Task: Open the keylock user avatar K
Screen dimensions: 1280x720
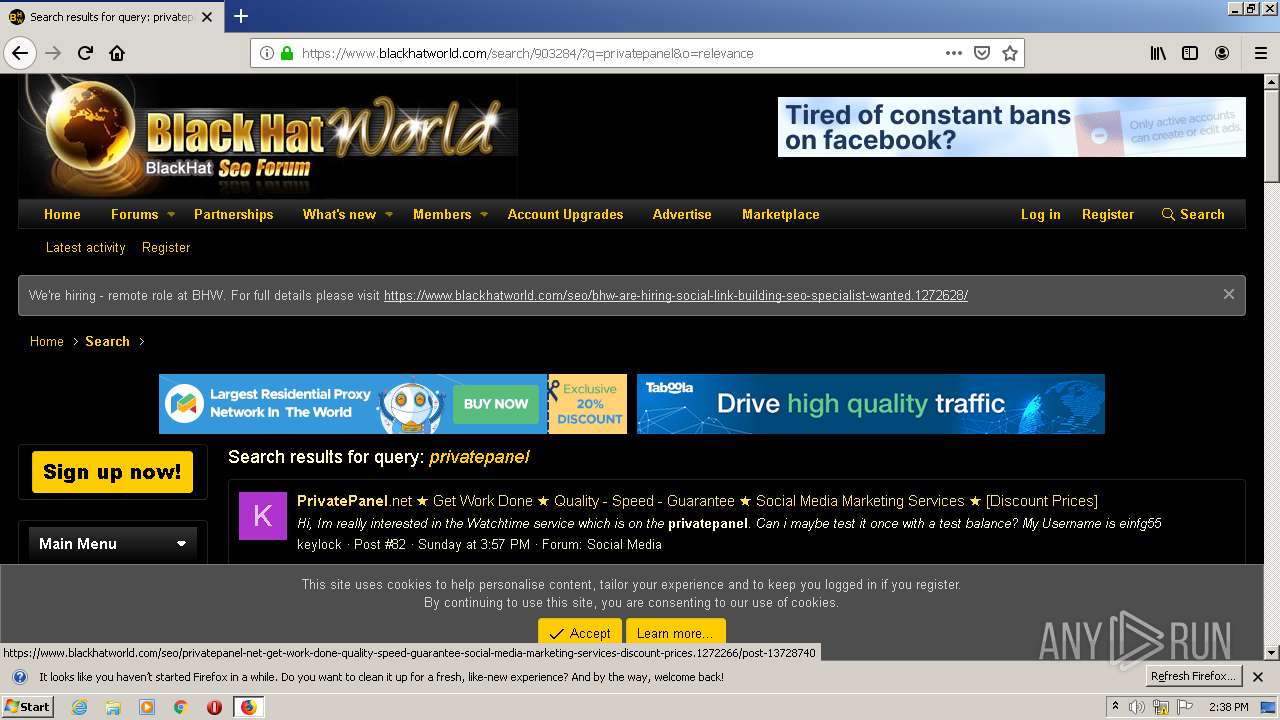Action: coord(263,516)
